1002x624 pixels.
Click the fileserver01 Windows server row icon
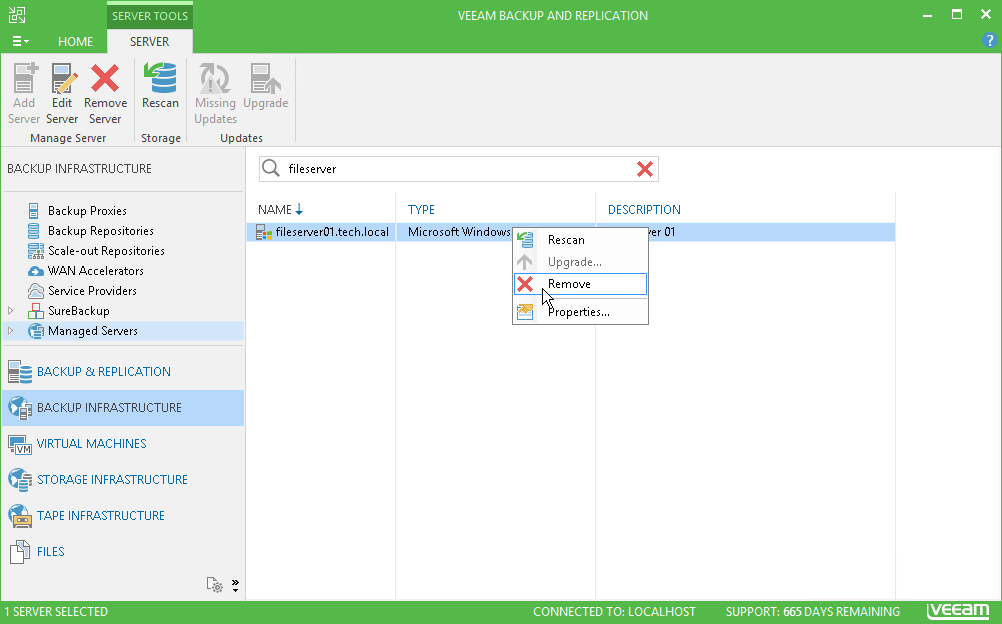click(264, 232)
